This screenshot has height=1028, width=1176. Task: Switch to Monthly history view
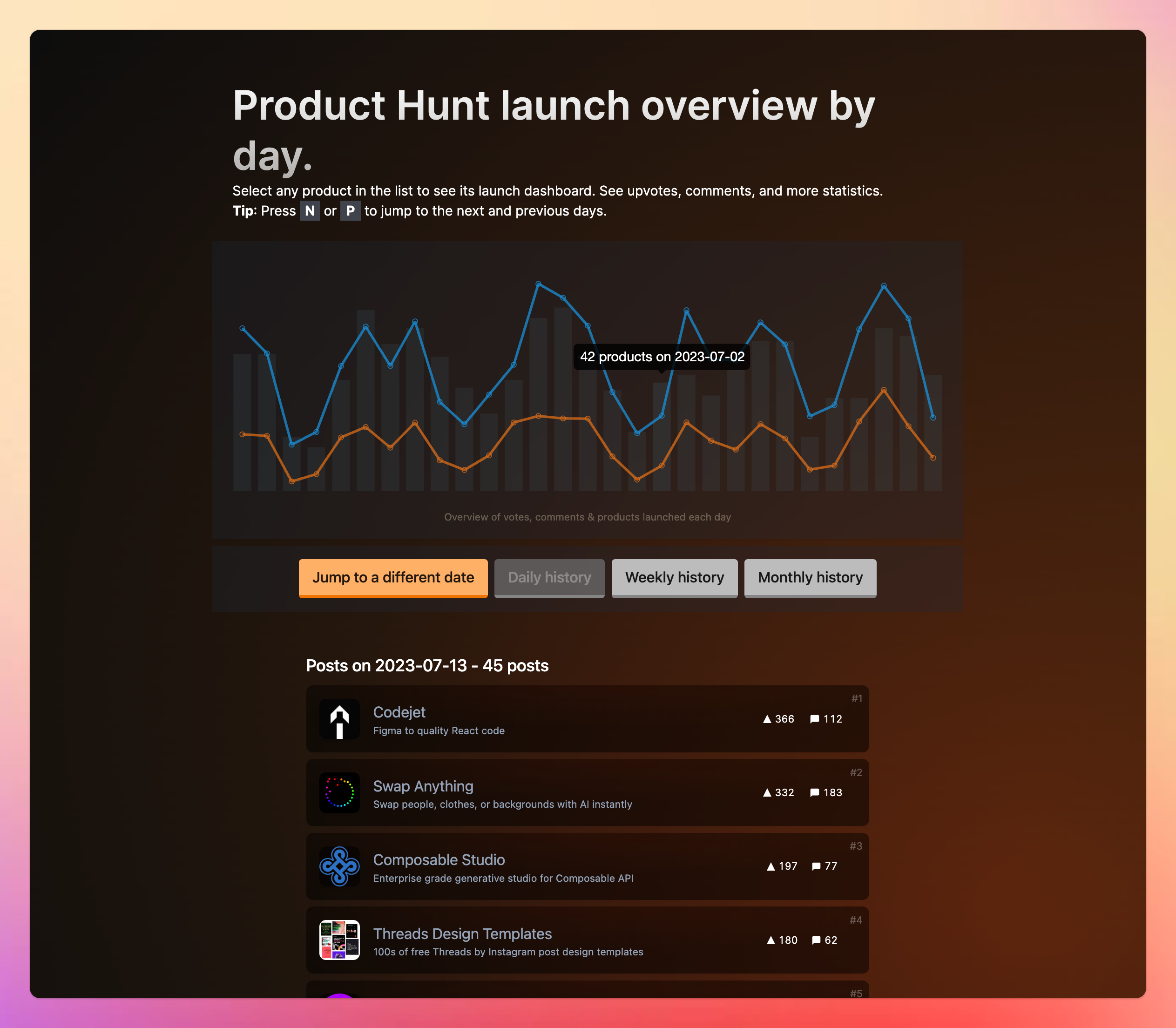click(810, 578)
